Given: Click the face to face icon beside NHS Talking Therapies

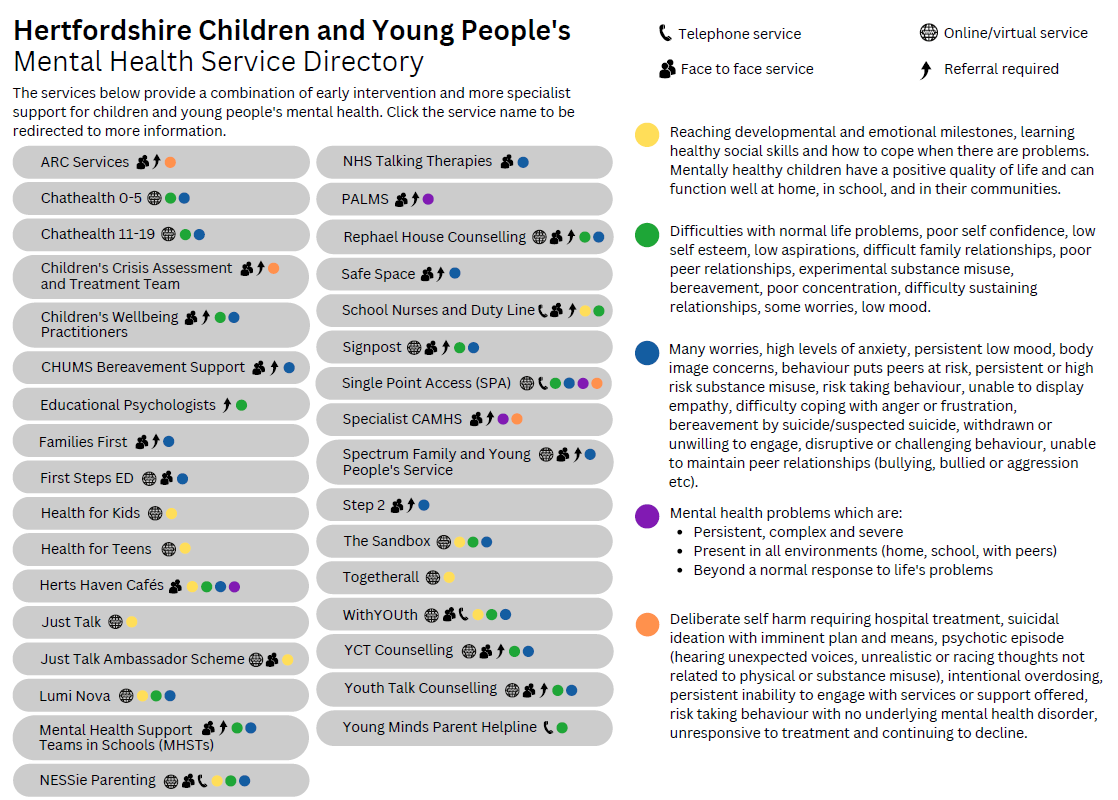Looking at the screenshot, I should tap(507, 162).
